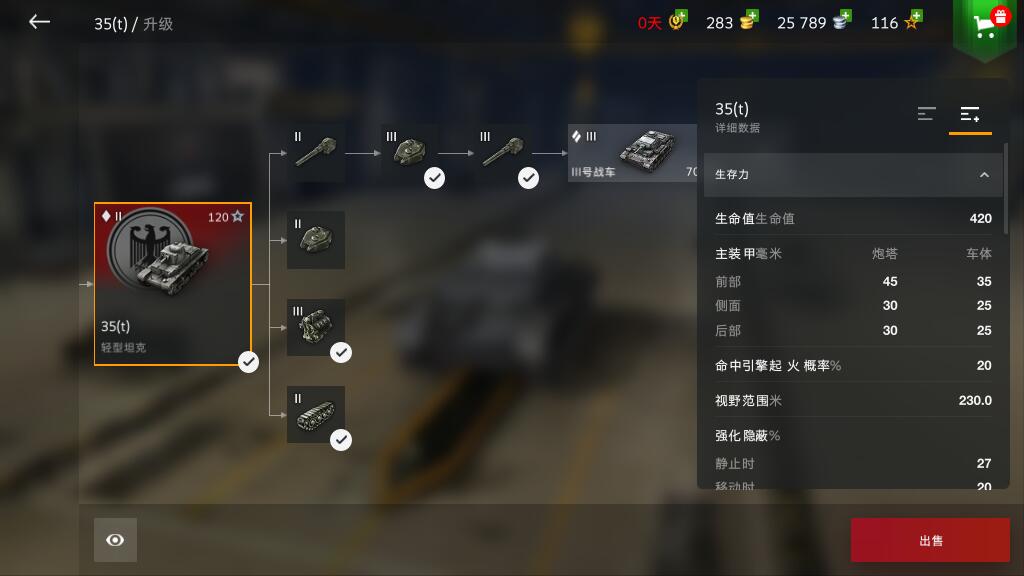
Task: Switch to the detailed stats tab
Action: click(x=970, y=115)
